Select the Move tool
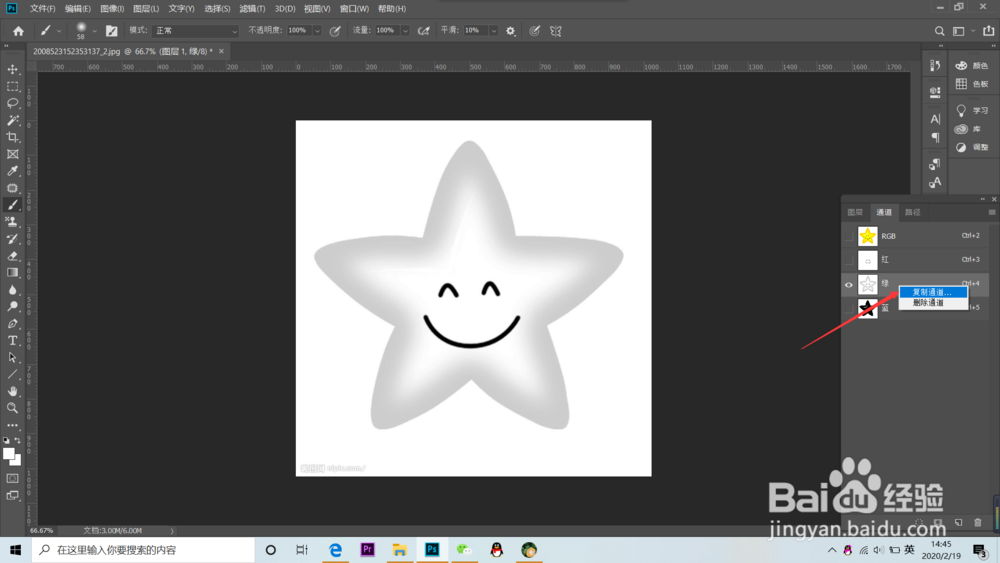This screenshot has height=563, width=1000. tap(12, 69)
